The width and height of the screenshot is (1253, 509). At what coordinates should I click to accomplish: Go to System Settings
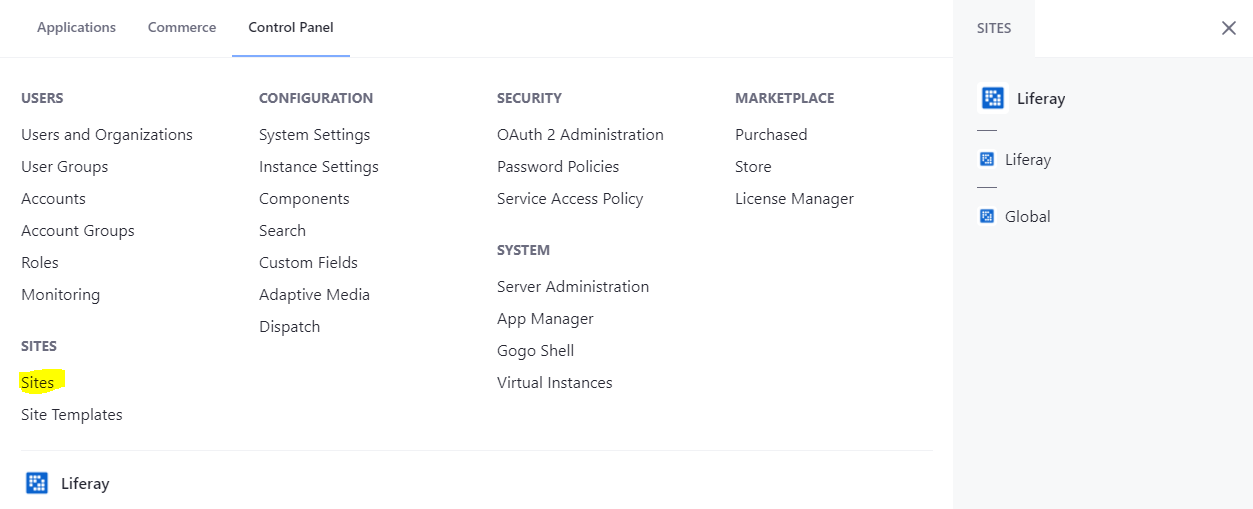pos(314,135)
